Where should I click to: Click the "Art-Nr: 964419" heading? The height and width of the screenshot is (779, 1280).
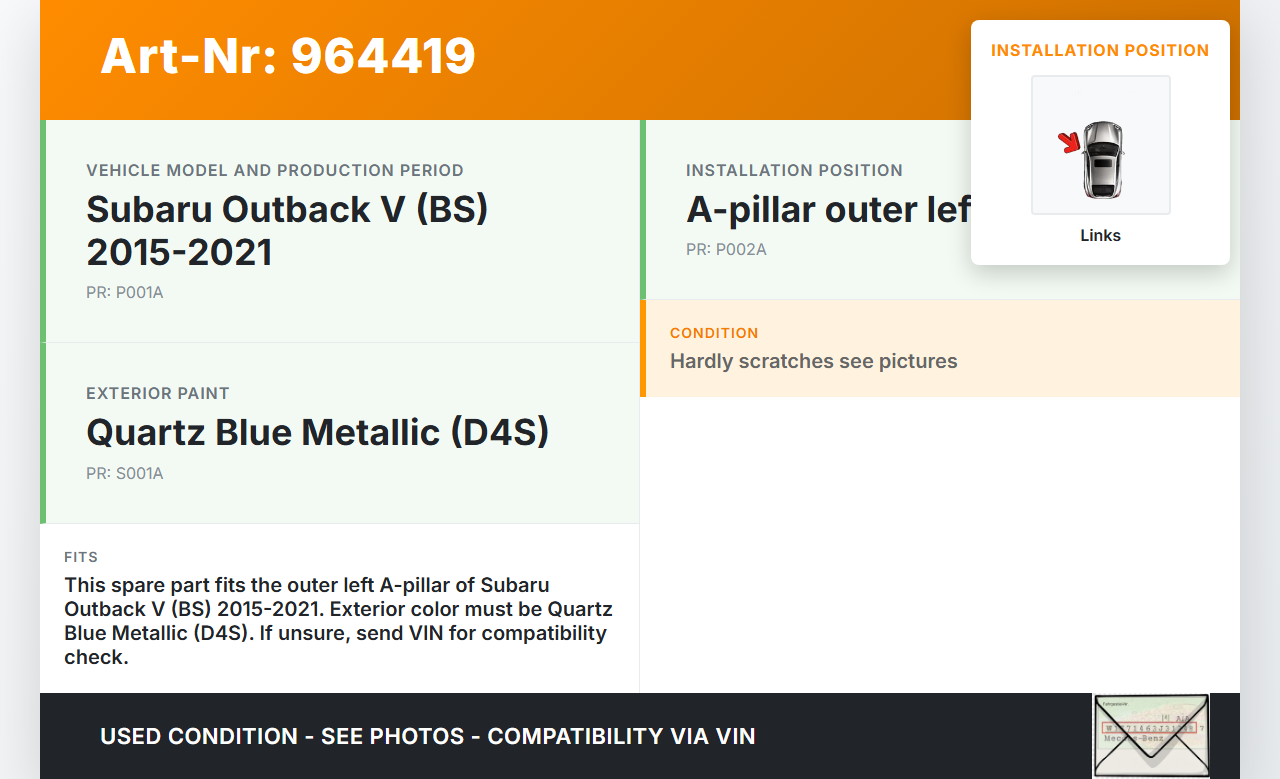(x=288, y=56)
